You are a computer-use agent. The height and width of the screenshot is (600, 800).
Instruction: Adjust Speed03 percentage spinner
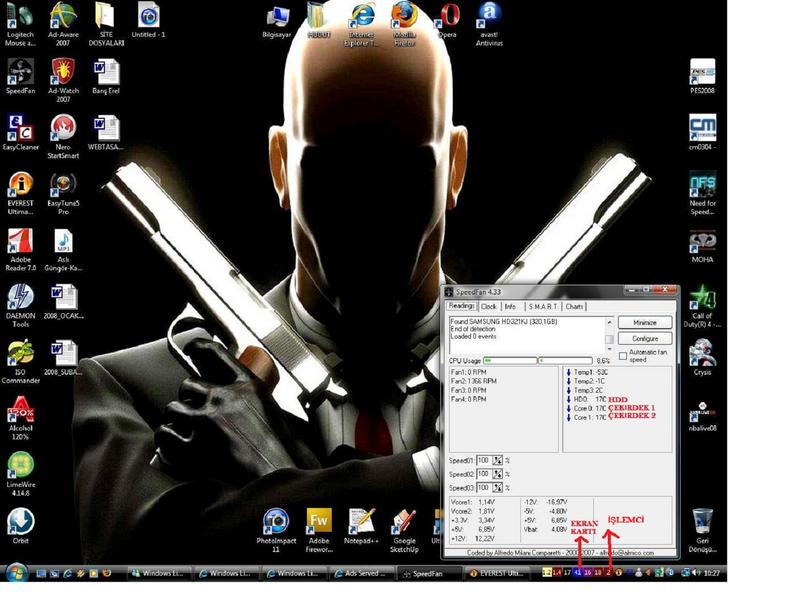(x=497, y=488)
